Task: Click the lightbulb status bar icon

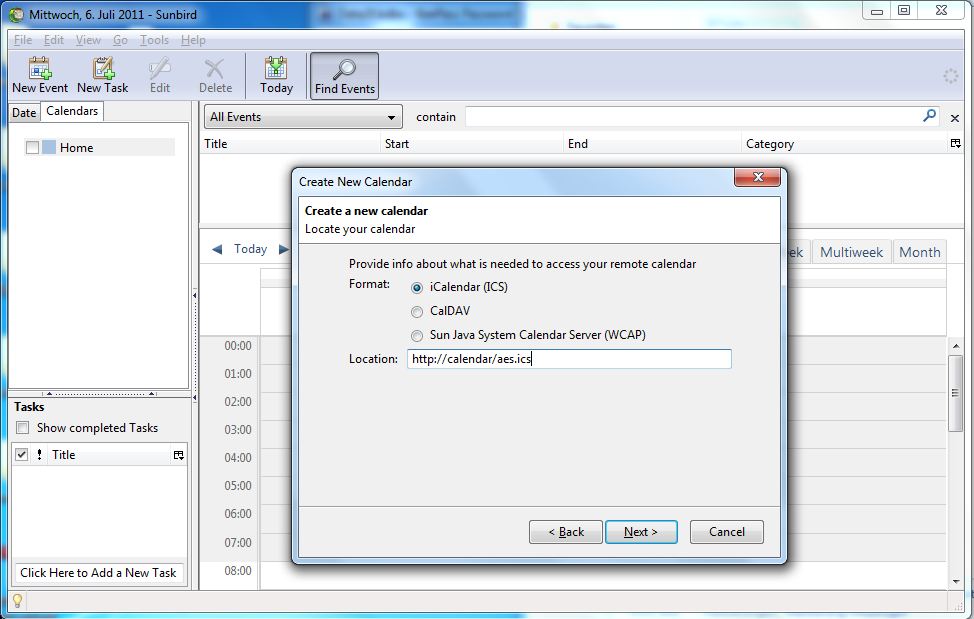Action: point(17,600)
